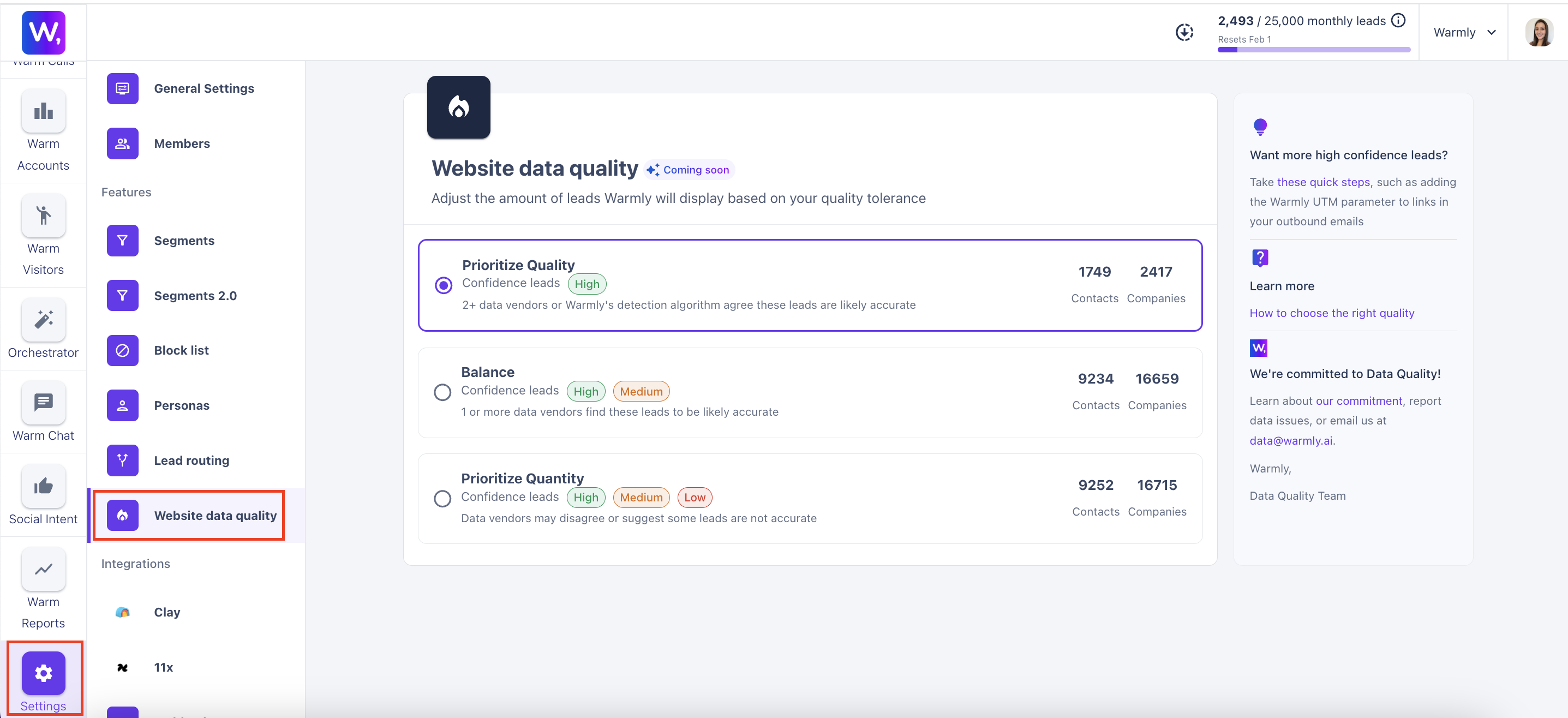Select the Balance radio button

pos(442,392)
